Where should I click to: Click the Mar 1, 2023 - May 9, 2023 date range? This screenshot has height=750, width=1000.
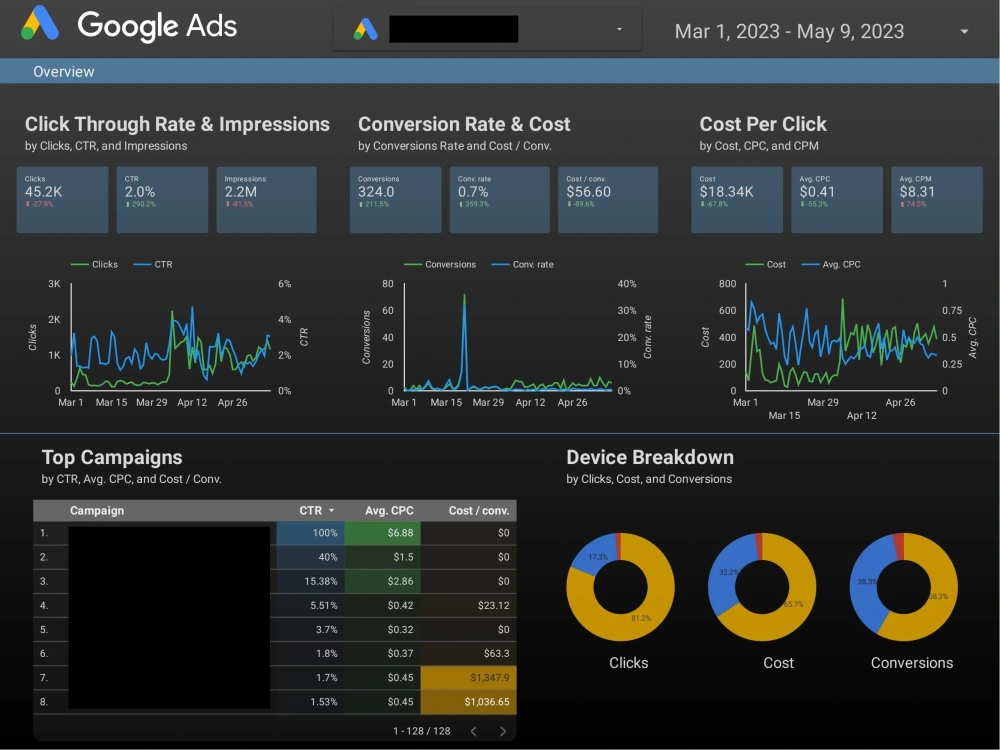coord(789,31)
